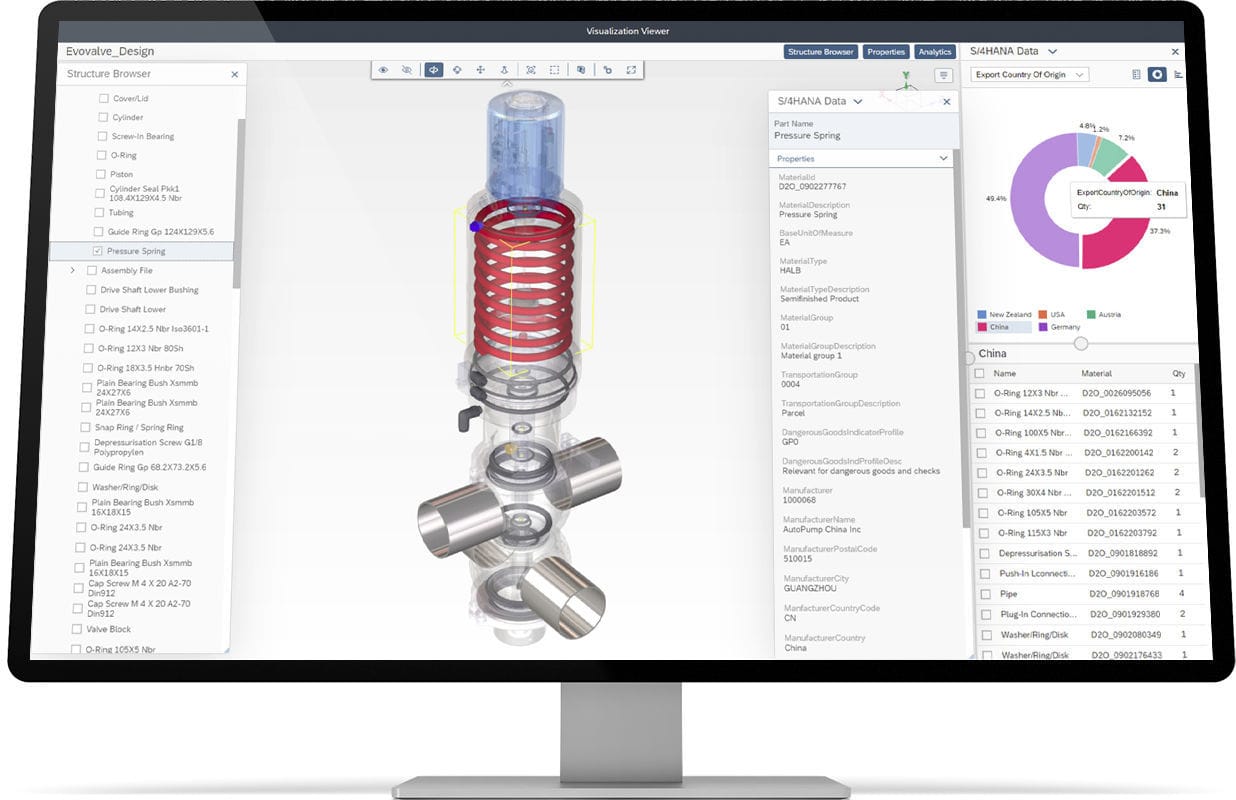Click the Zoom tool icon
This screenshot has width=1236, height=800.
[x=505, y=70]
